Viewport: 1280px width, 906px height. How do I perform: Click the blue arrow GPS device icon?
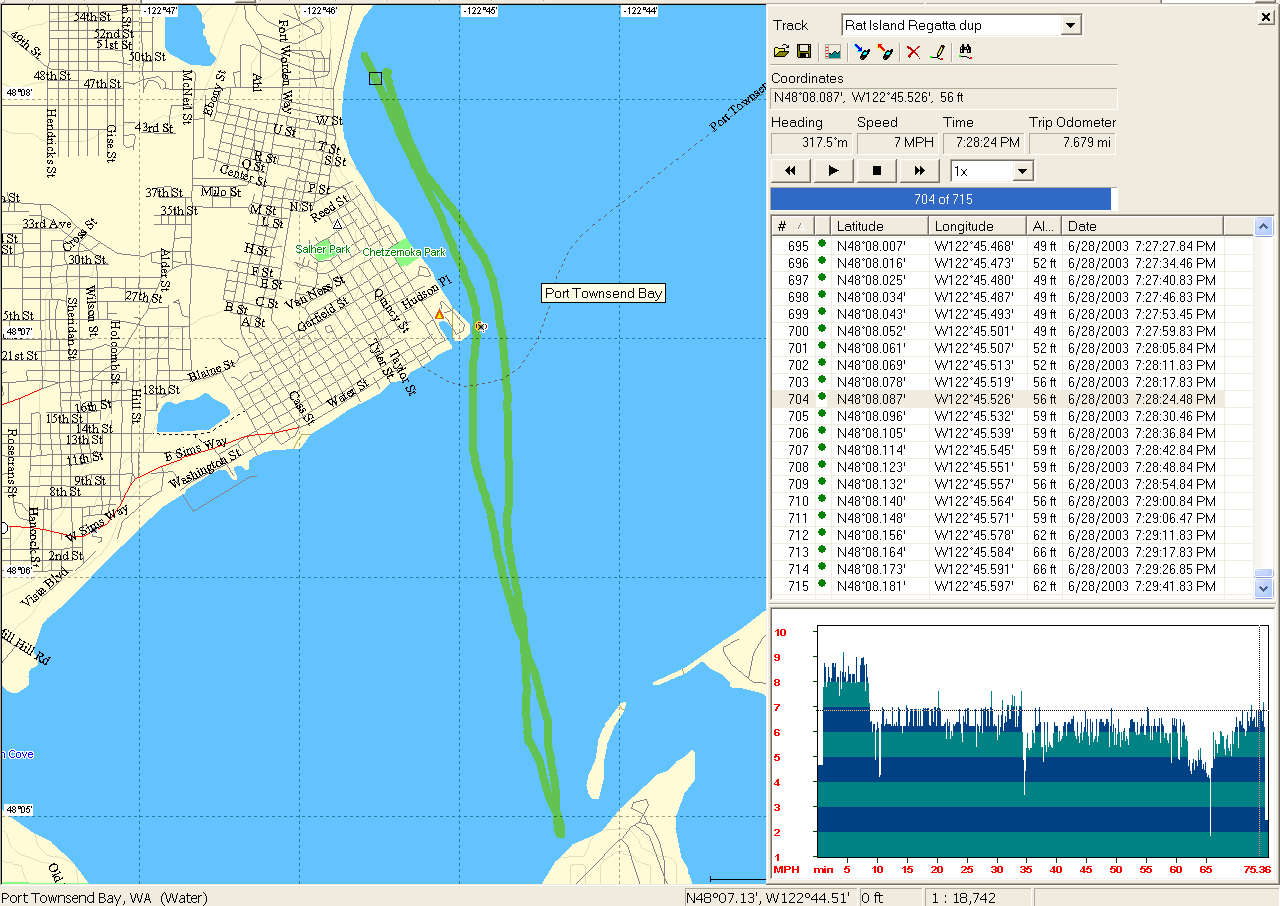(x=861, y=52)
